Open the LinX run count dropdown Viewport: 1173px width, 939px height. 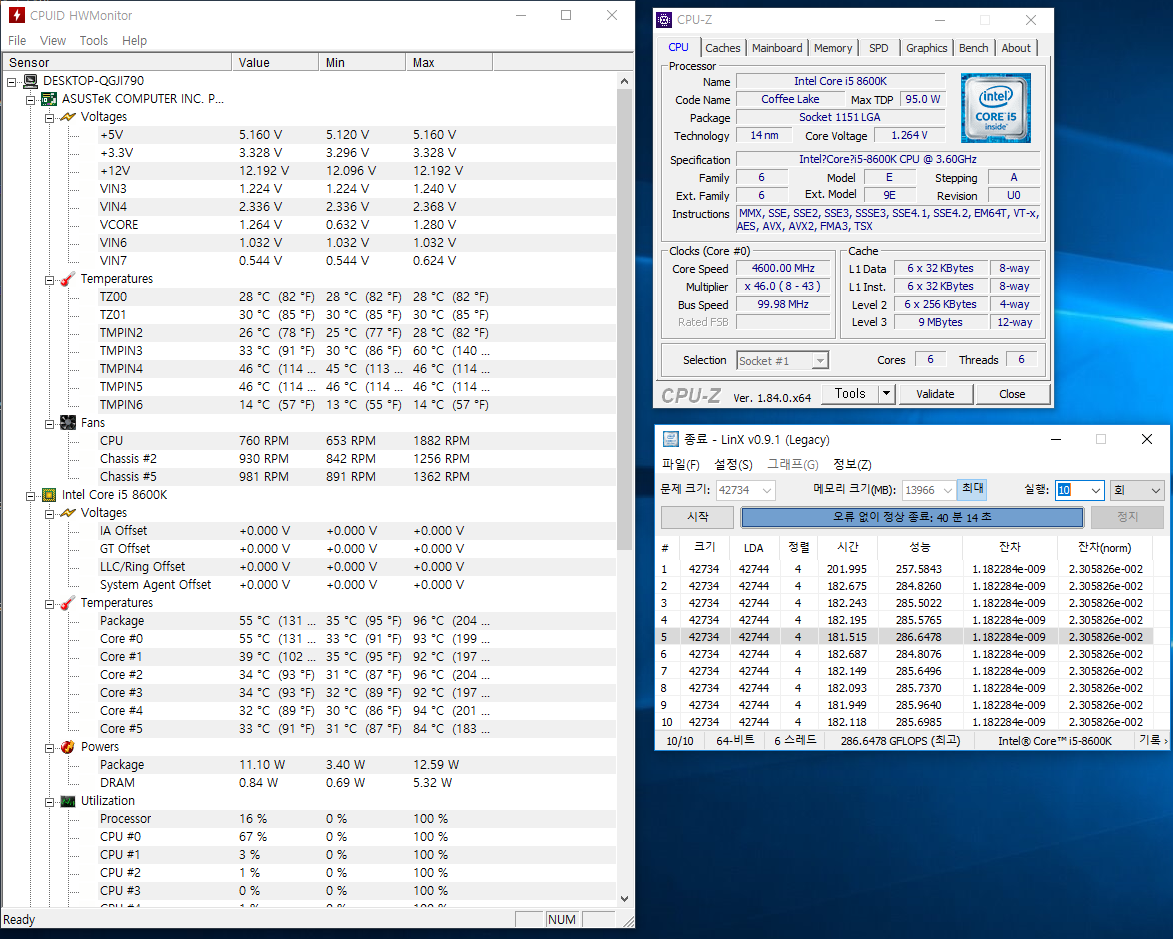click(x=1096, y=490)
